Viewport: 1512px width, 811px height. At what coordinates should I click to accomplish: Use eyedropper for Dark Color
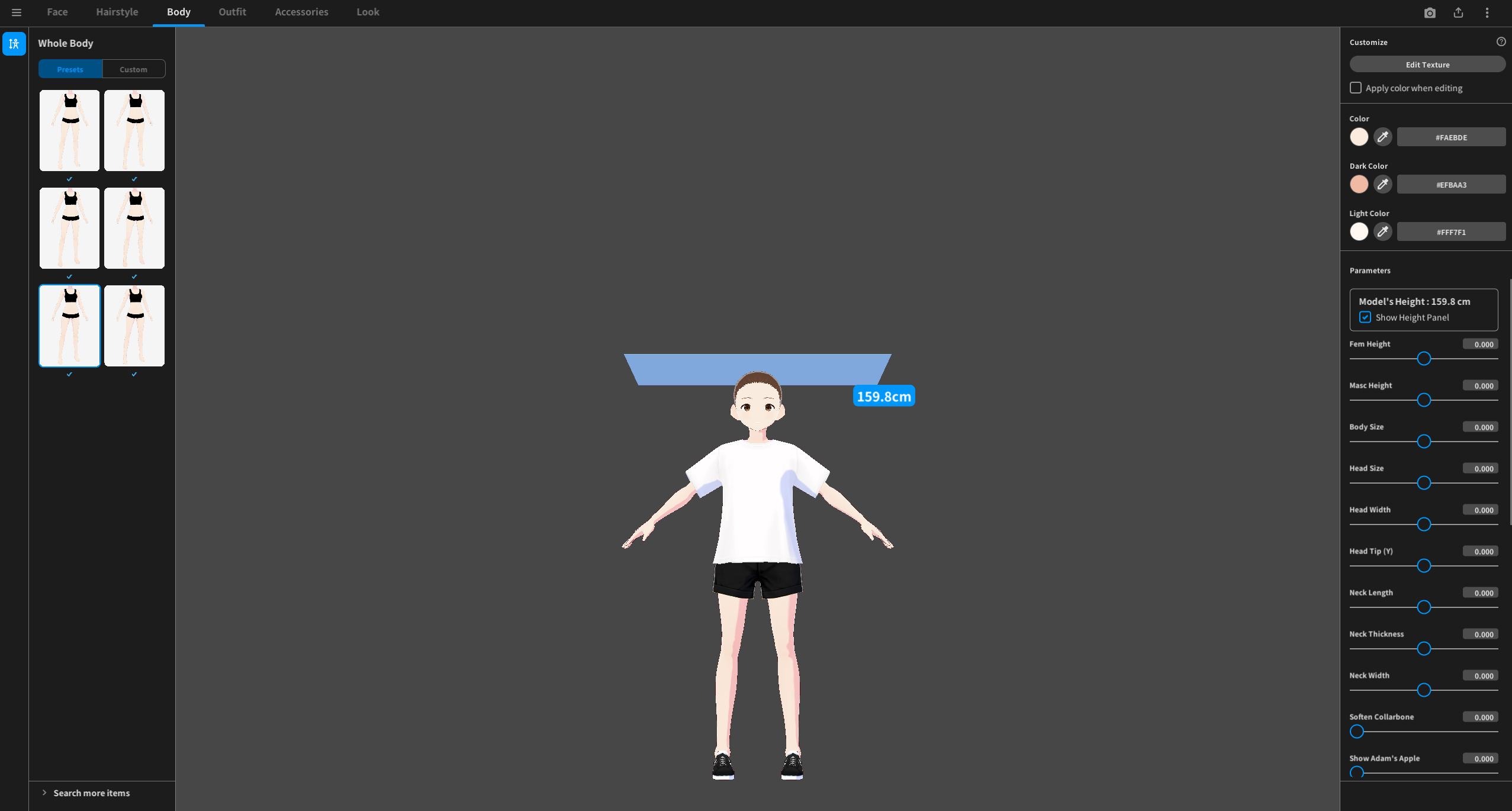(1382, 184)
